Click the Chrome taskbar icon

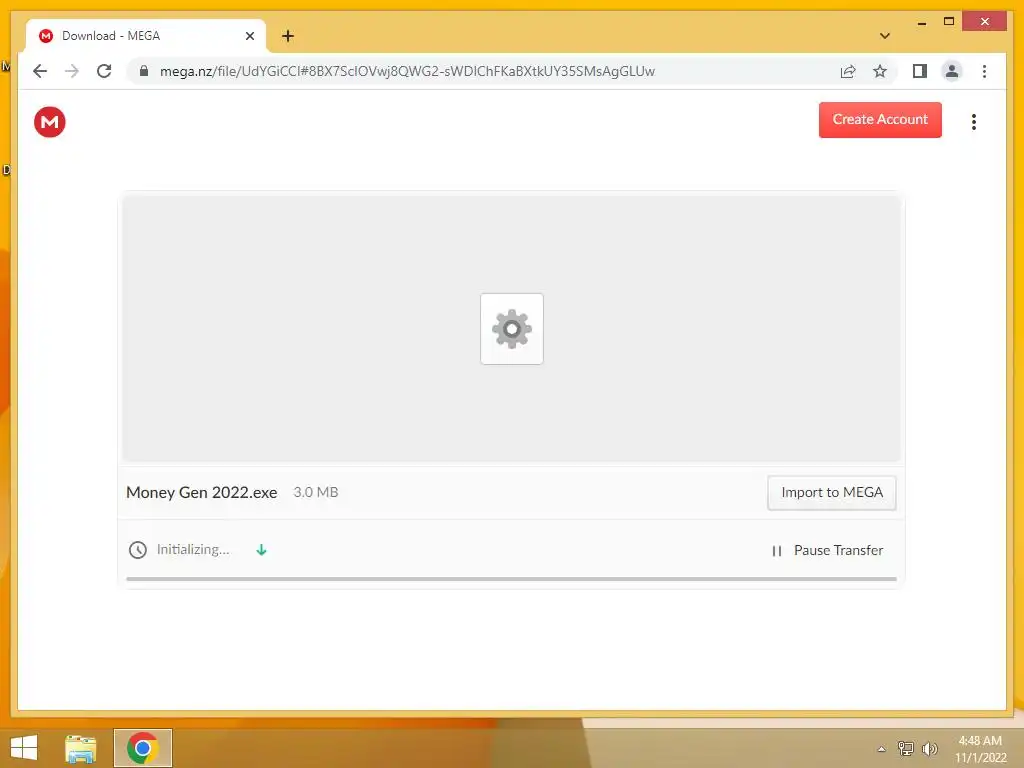(142, 748)
